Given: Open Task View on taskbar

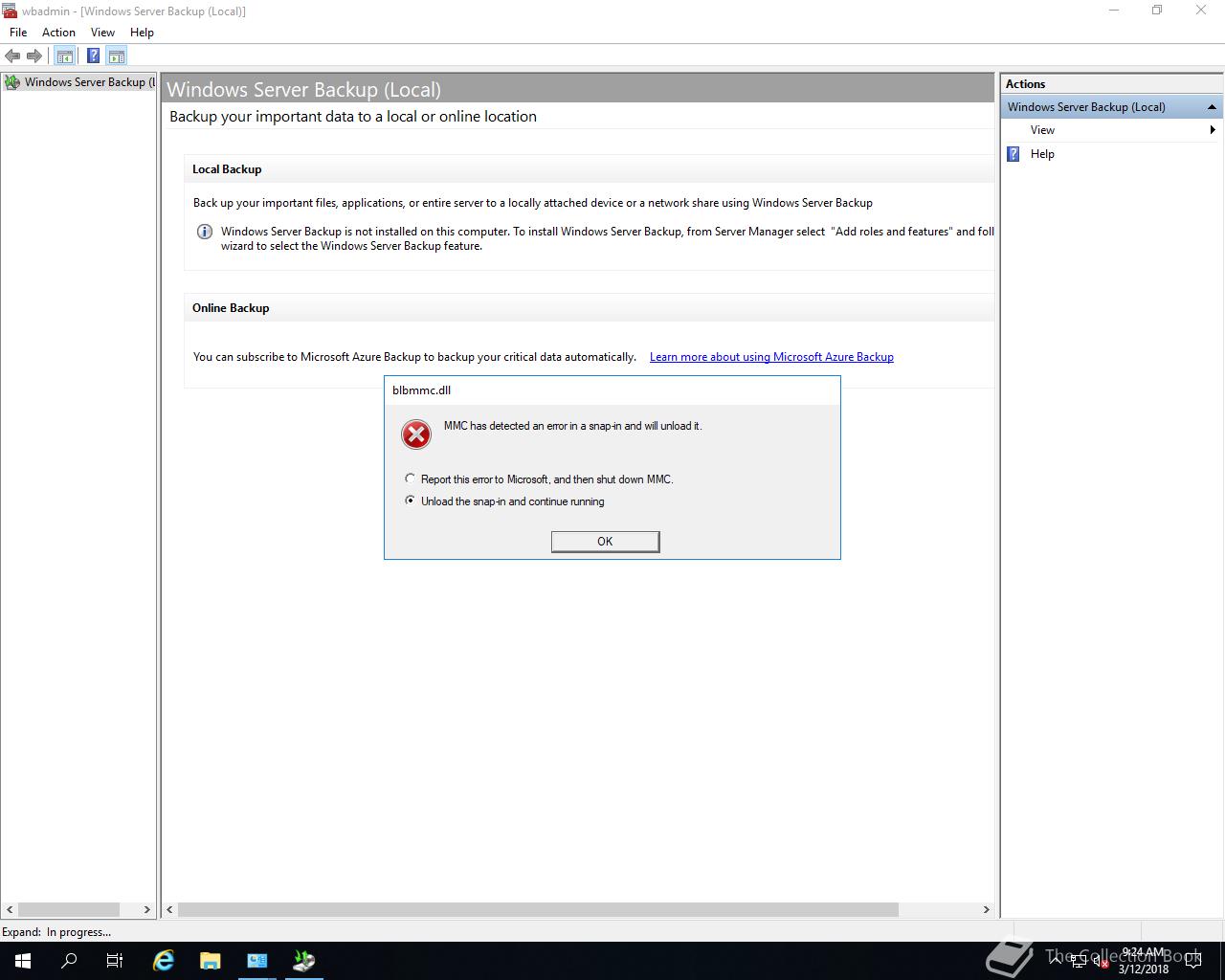Looking at the screenshot, I should pyautogui.click(x=115, y=961).
